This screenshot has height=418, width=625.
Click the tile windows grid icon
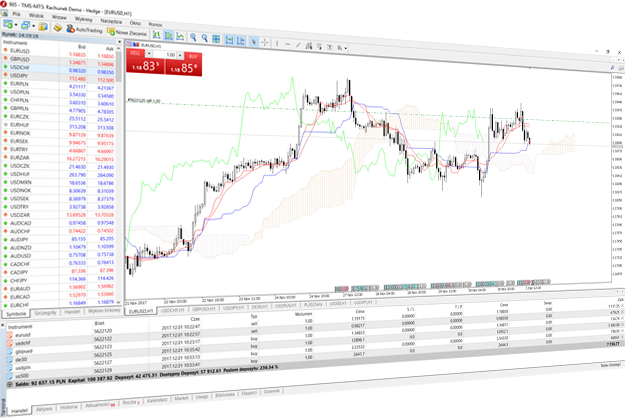pos(216,39)
